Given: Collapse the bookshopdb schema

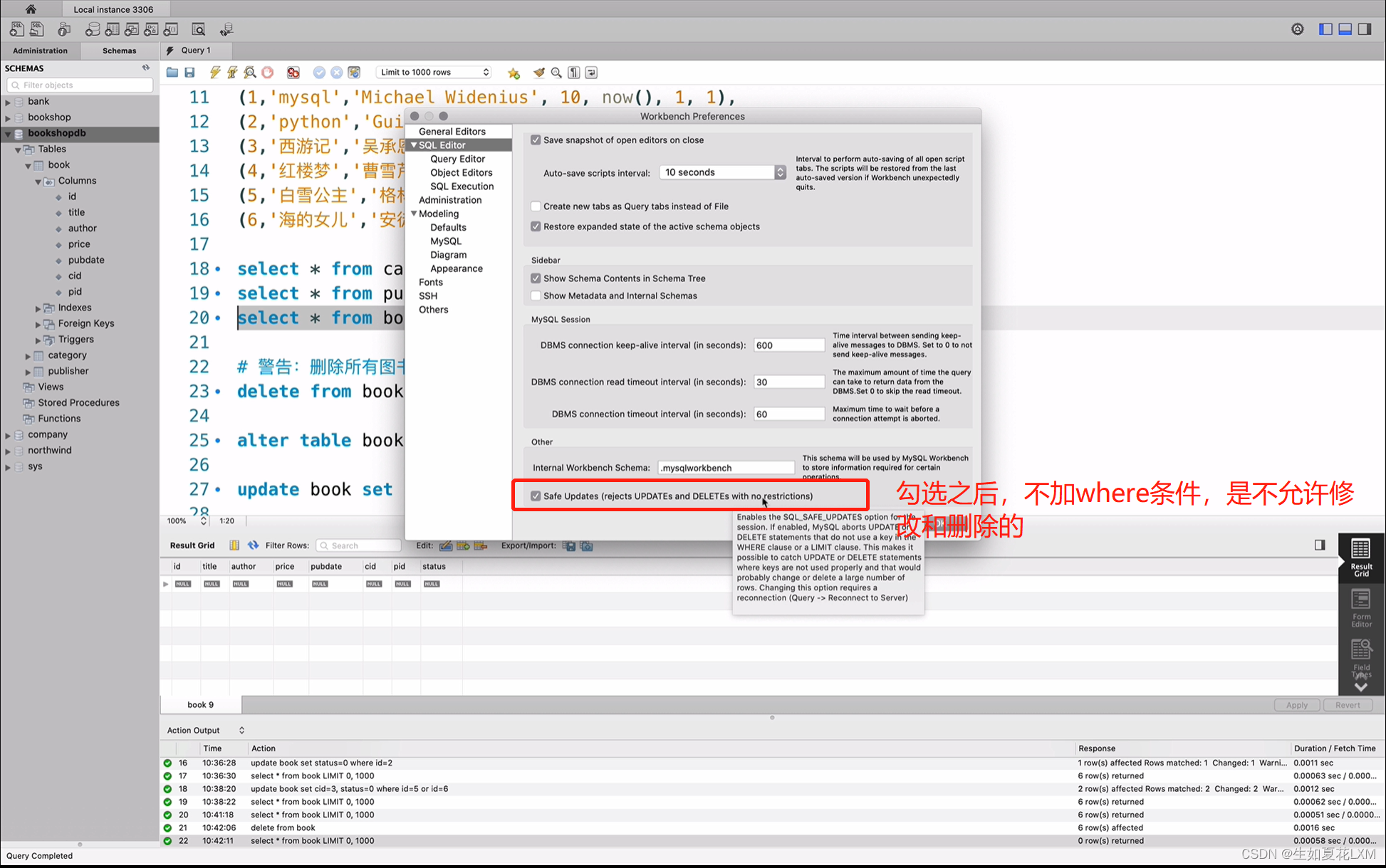Looking at the screenshot, I should 8,134.
